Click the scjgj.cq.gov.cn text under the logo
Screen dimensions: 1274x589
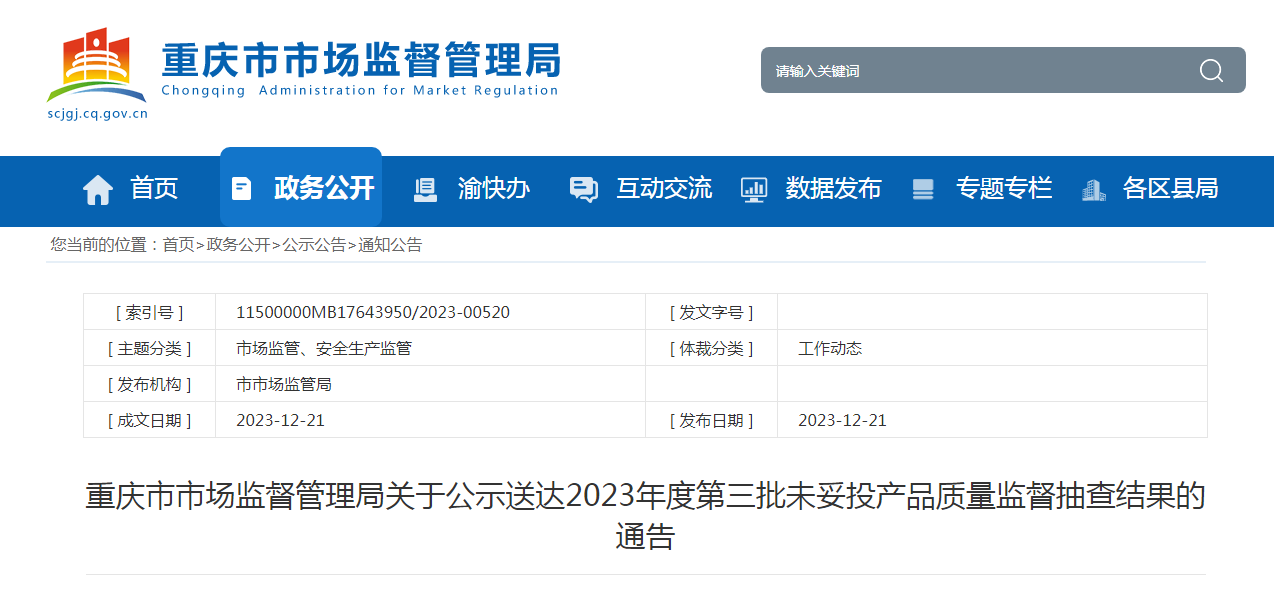pyautogui.click(x=97, y=113)
